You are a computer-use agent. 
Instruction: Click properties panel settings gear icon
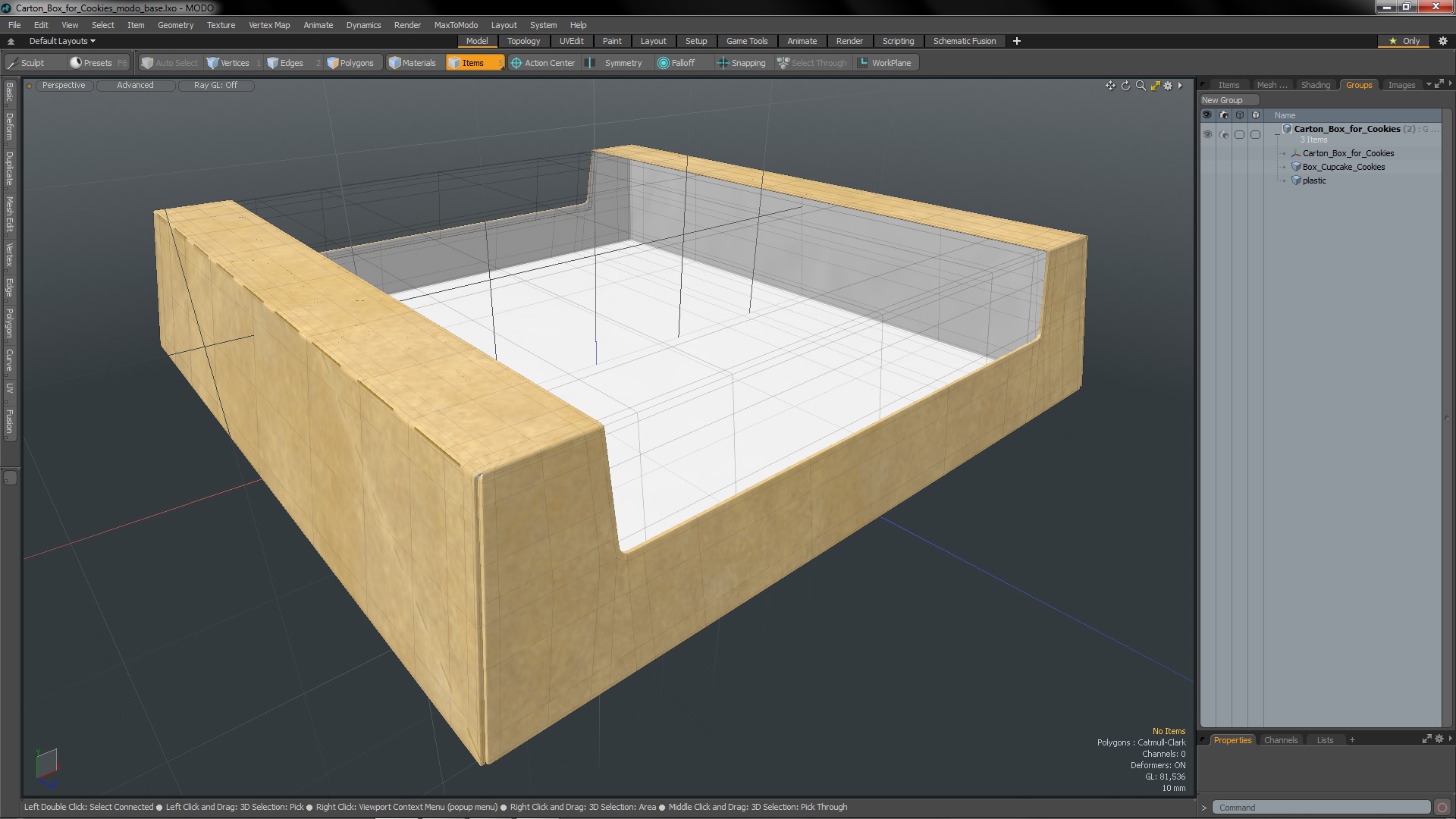(1439, 739)
